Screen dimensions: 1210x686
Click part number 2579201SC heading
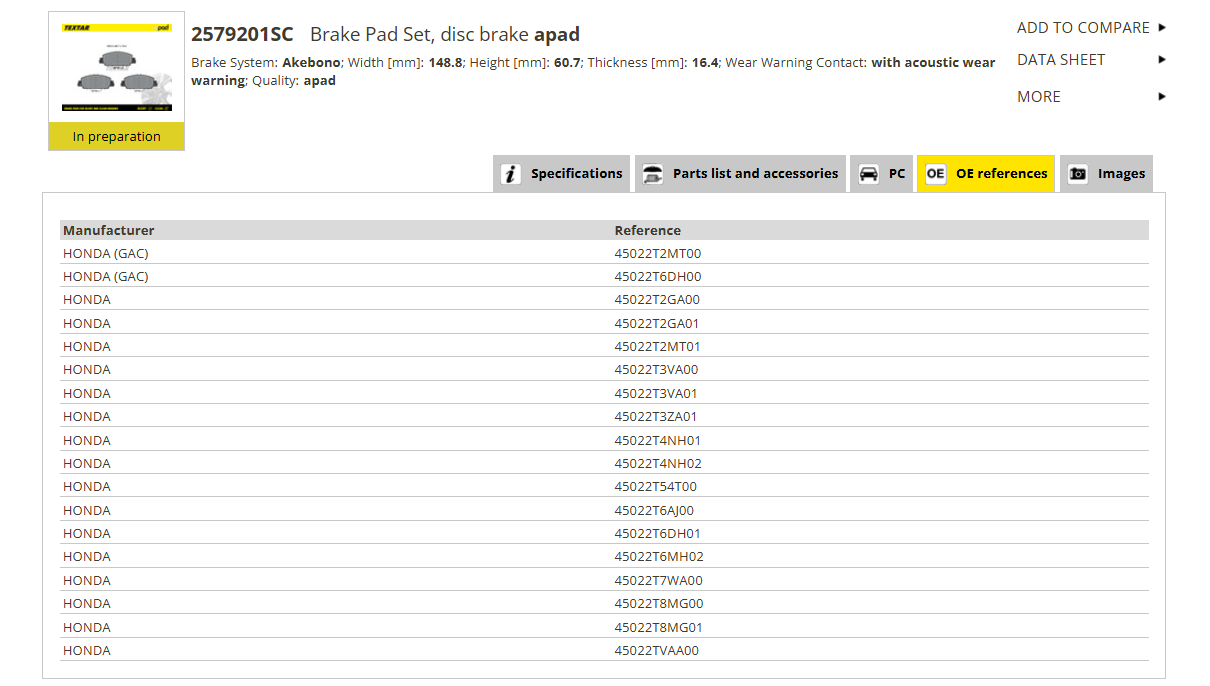point(242,35)
